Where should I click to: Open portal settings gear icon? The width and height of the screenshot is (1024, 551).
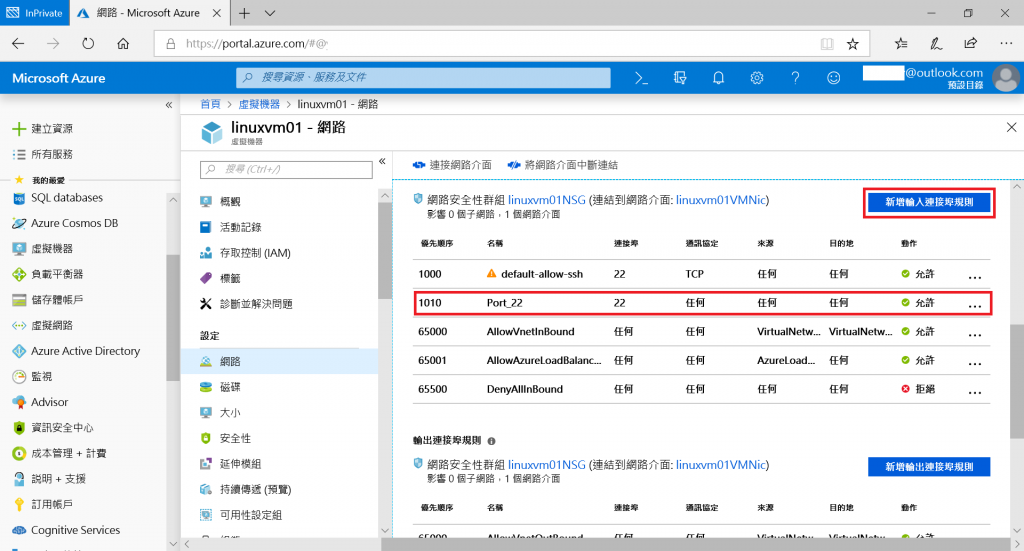[x=757, y=78]
